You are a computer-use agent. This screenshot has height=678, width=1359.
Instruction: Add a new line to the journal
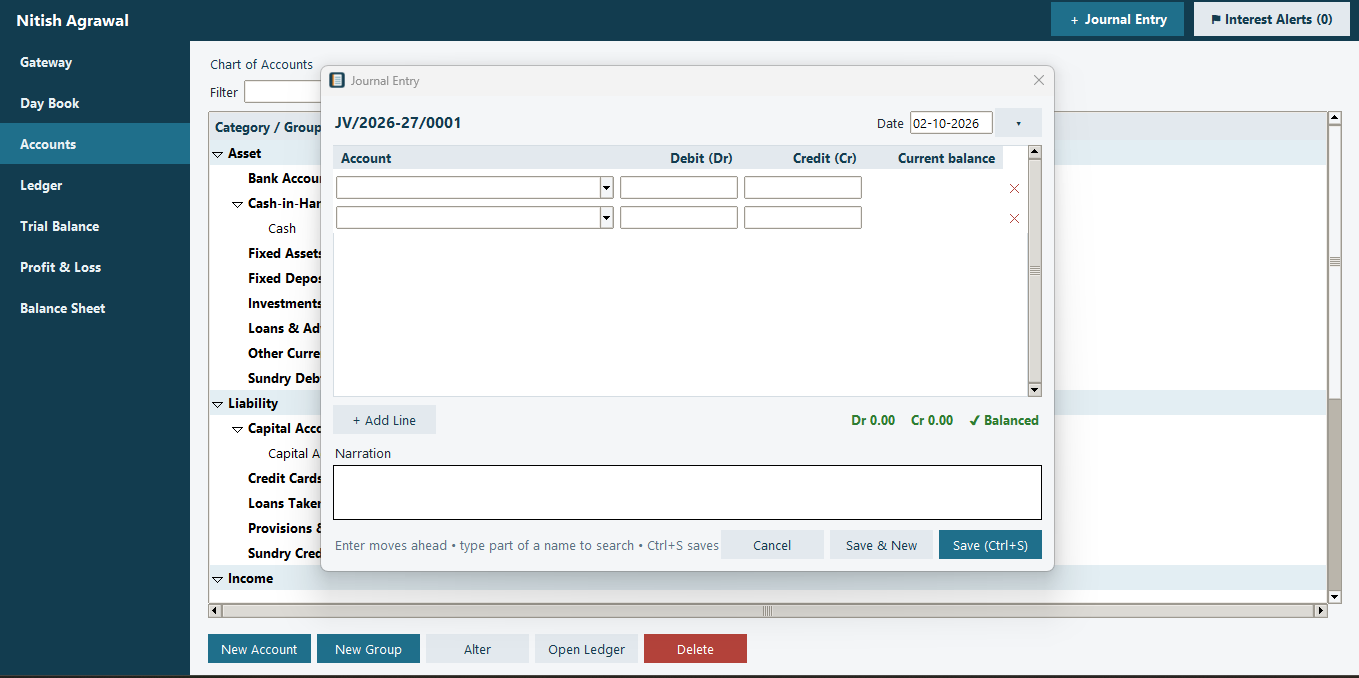click(384, 420)
